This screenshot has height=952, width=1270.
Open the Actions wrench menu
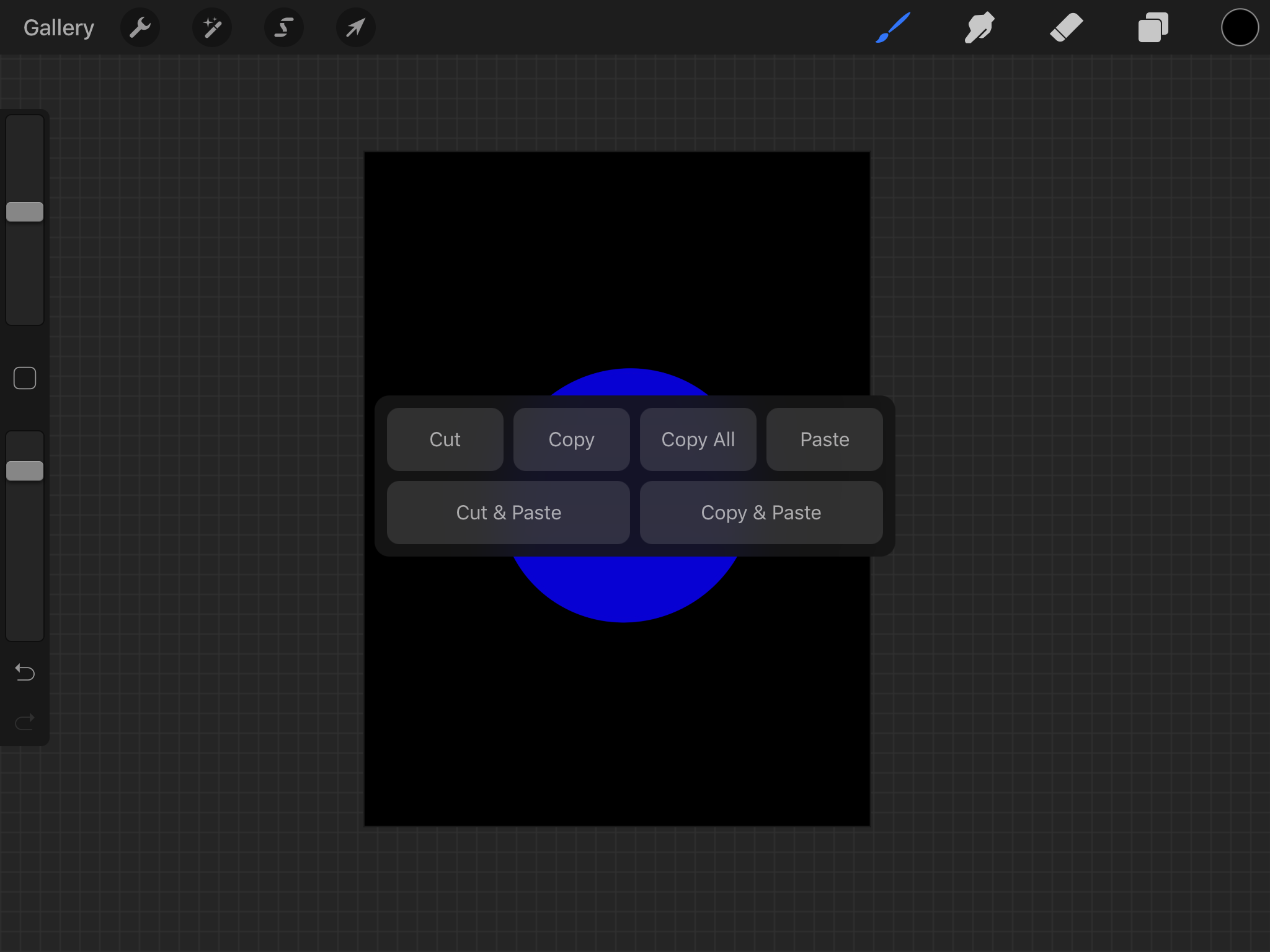tap(140, 28)
